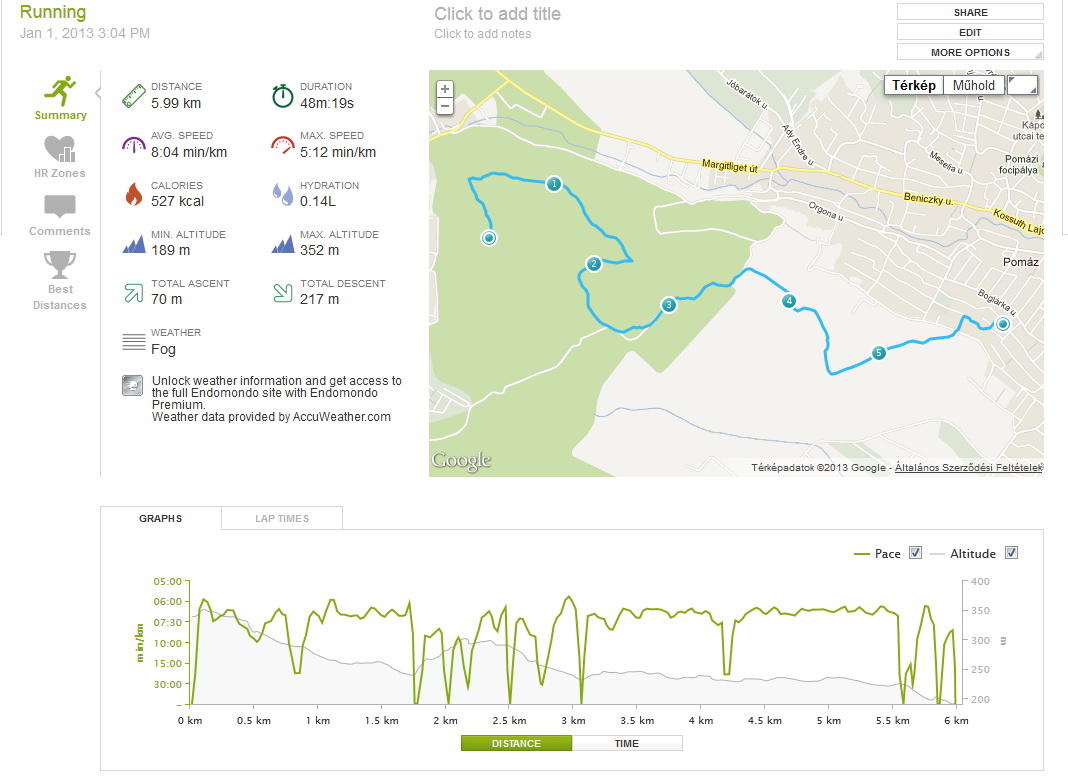The image size is (1068, 777).
Task: Switch the map to Műhold view
Action: 973,85
